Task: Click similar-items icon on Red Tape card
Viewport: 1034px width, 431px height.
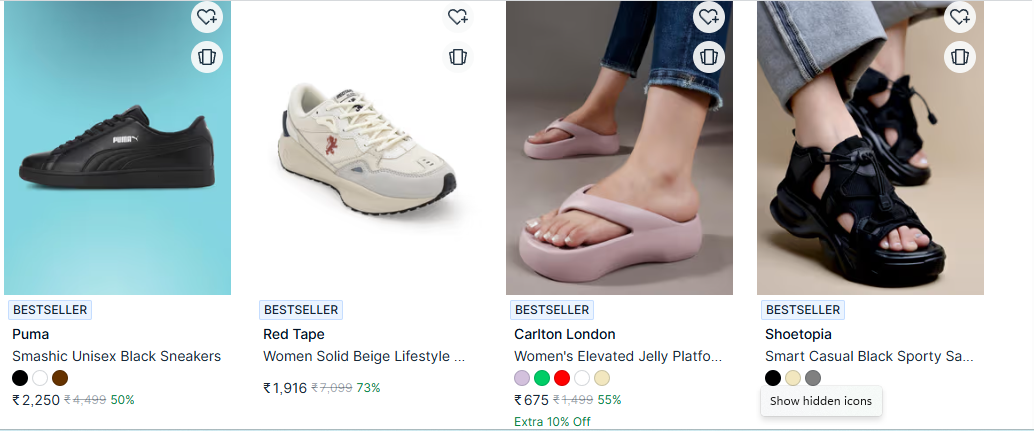Action: click(458, 57)
